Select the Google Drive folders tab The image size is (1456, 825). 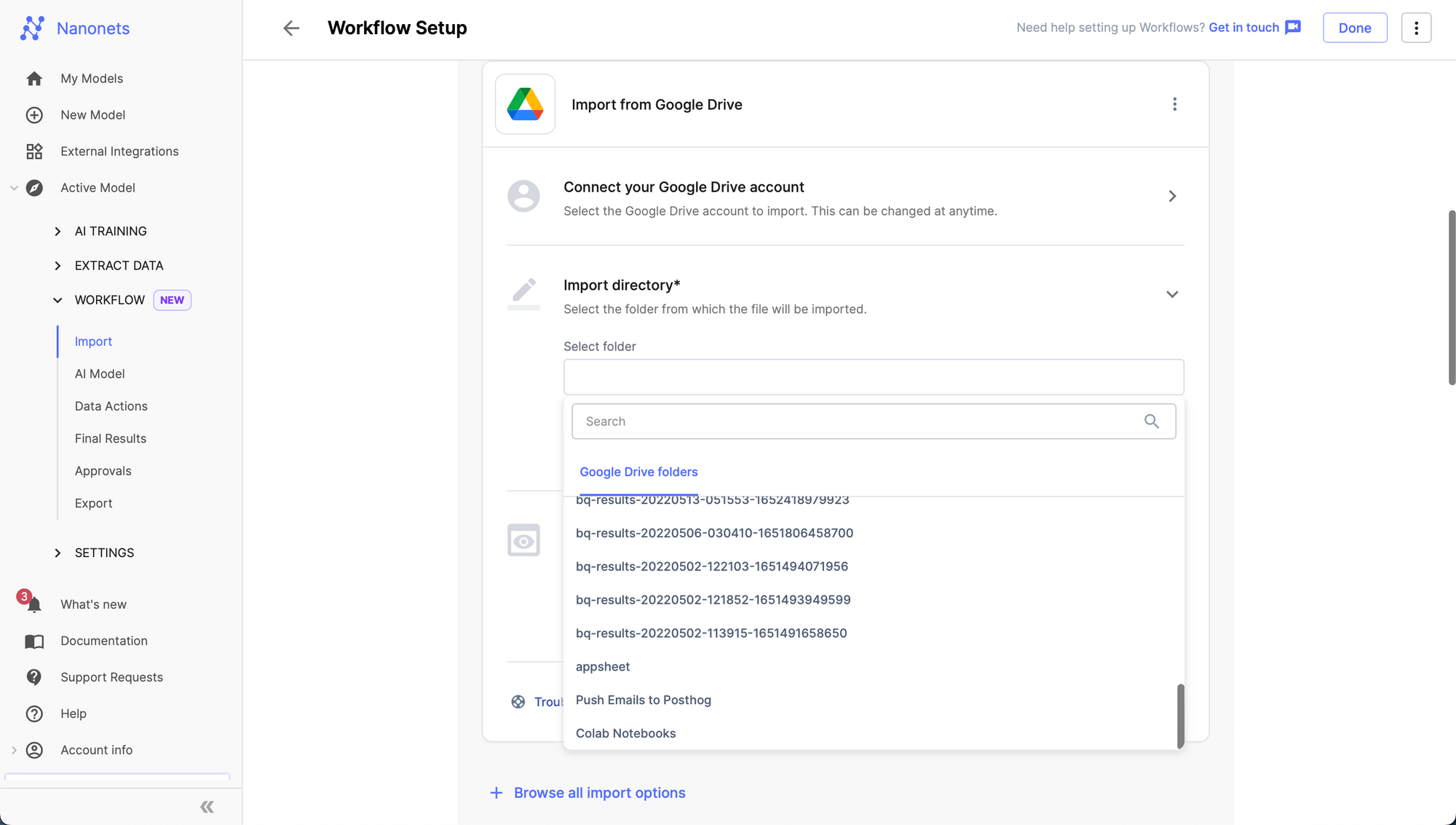coord(638,472)
